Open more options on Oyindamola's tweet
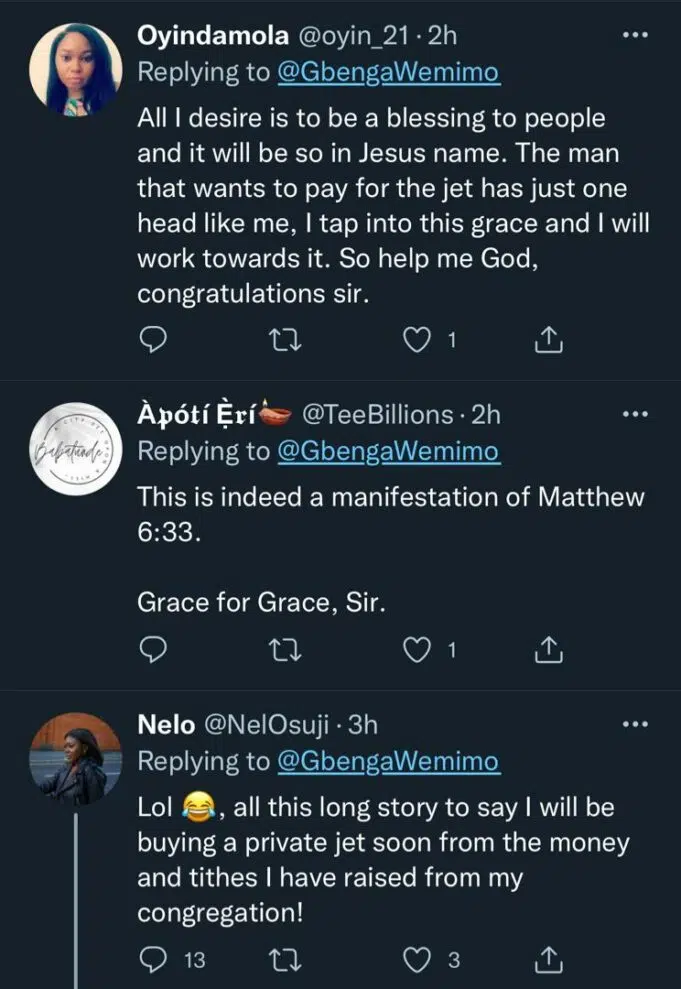 click(634, 34)
